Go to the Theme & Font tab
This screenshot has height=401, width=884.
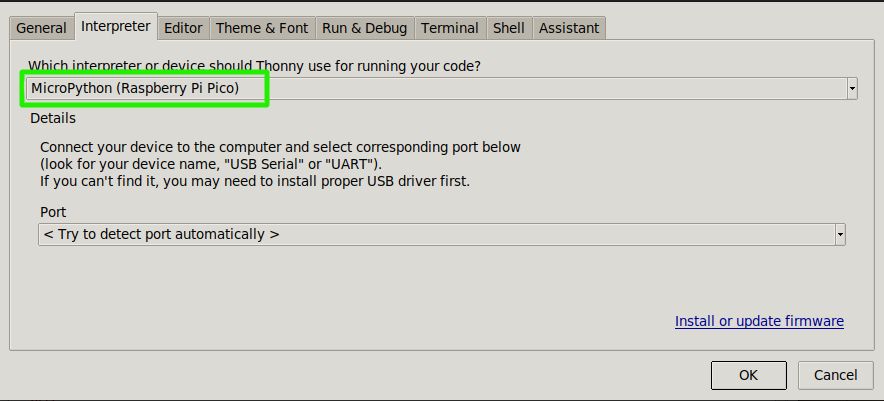[x=262, y=28]
